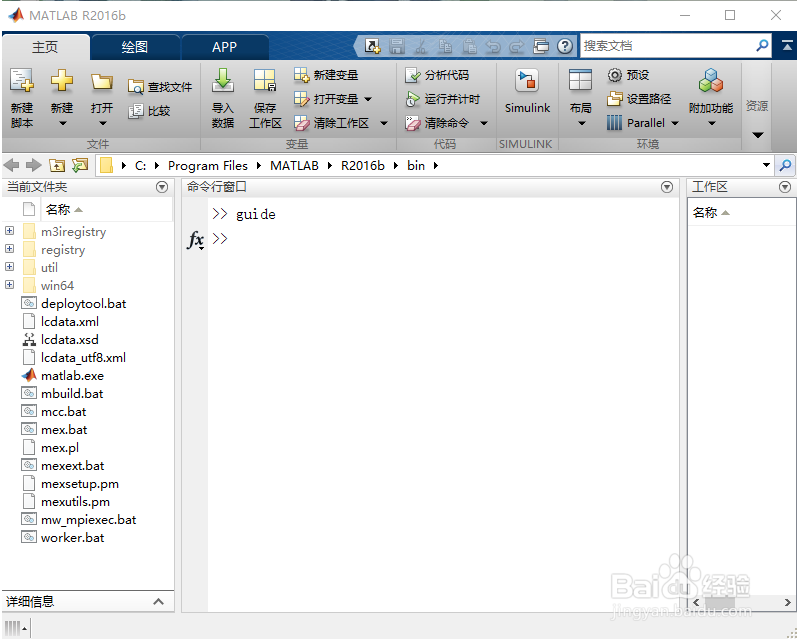Click the save icon in quick access toolbar
This screenshot has height=639, width=797.
pos(397,46)
